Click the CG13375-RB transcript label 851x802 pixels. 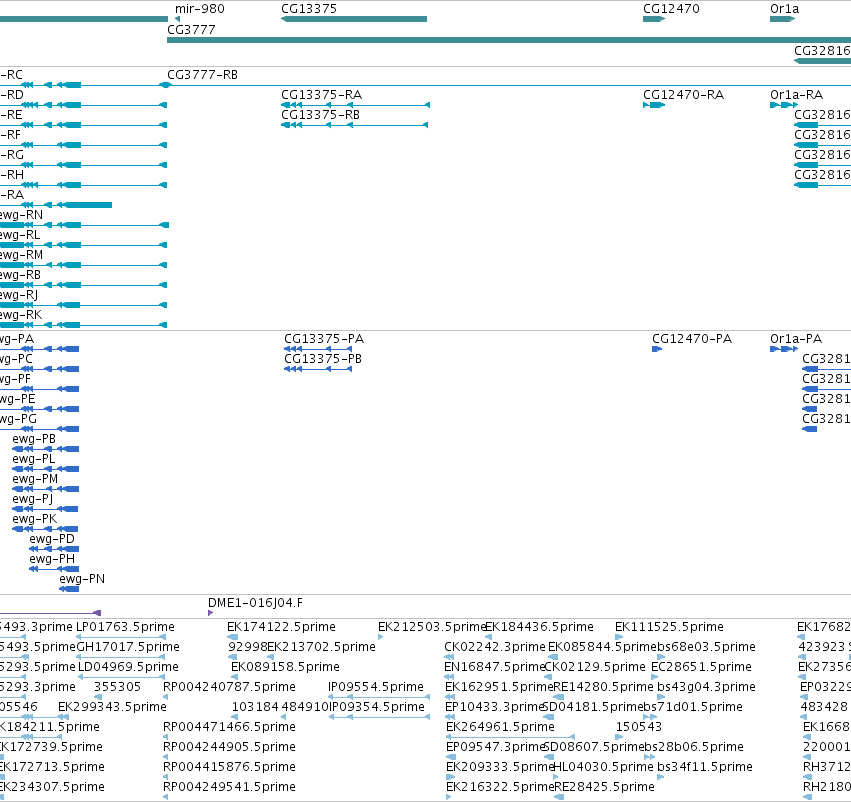(x=320, y=115)
